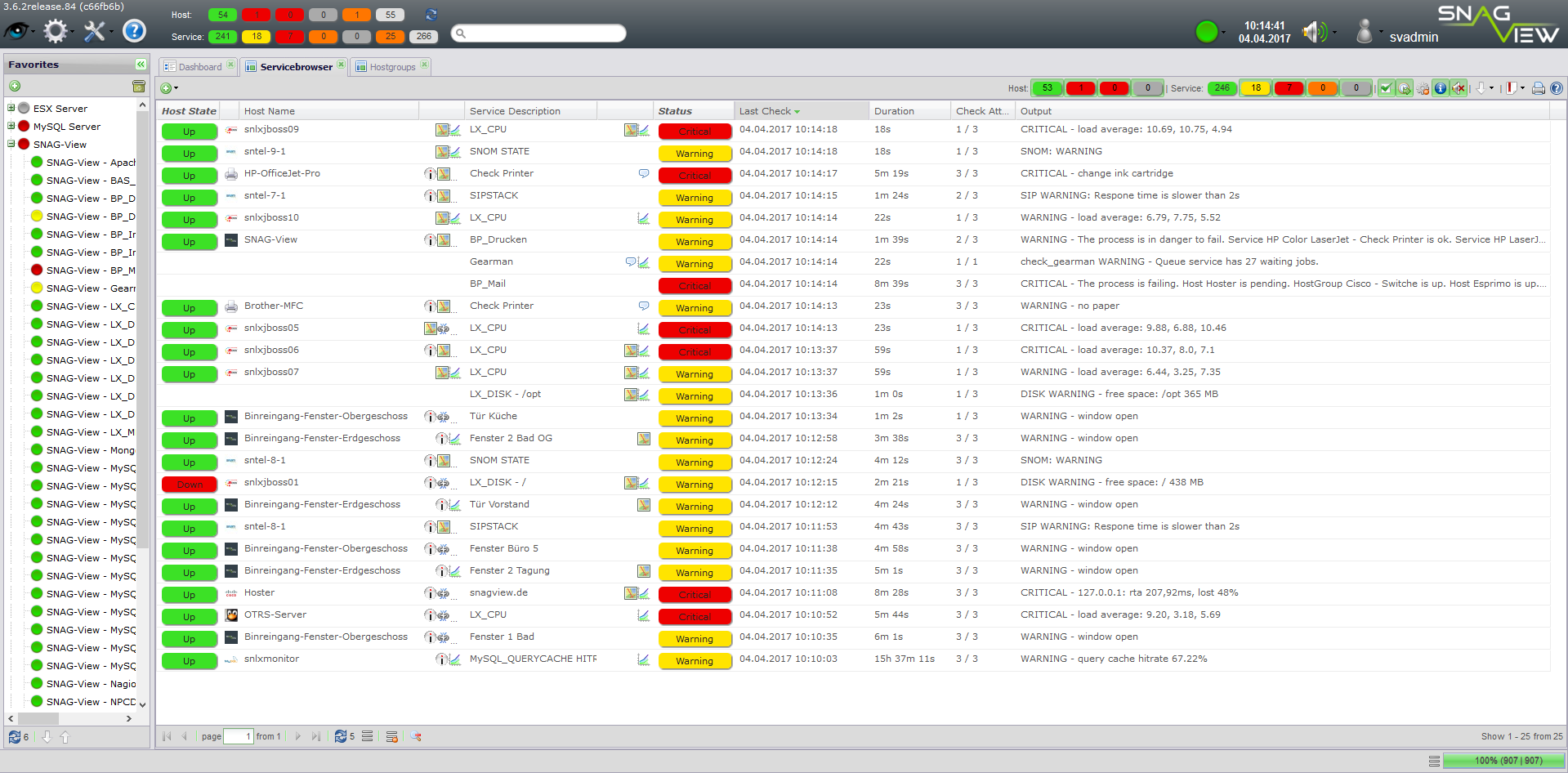Open help icon in servicebrowser toolbar
The height and width of the screenshot is (773, 1568).
point(1557,88)
